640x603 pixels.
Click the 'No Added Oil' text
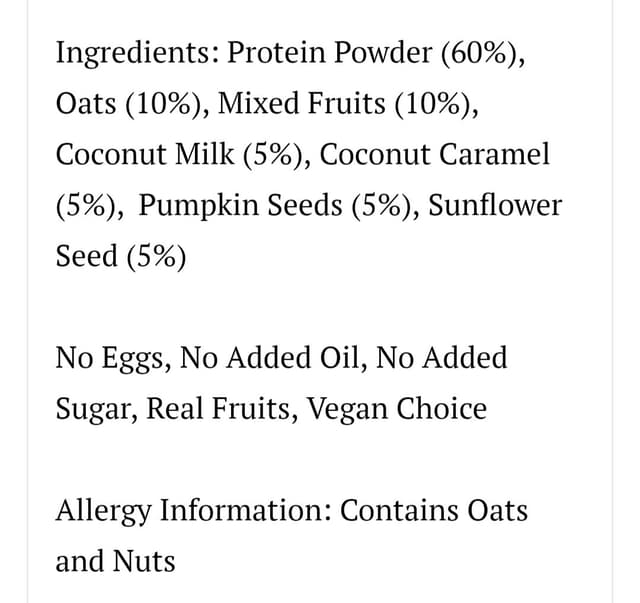point(269,357)
